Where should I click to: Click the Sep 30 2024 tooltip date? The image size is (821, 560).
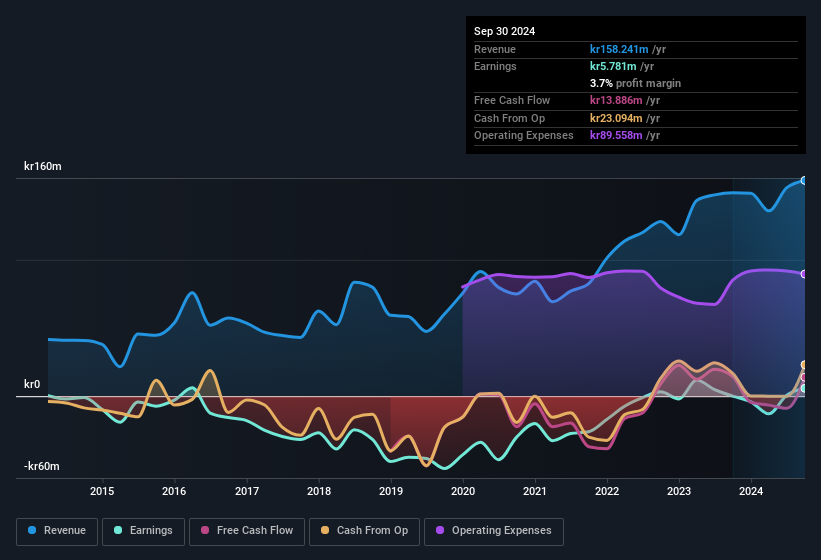click(504, 31)
